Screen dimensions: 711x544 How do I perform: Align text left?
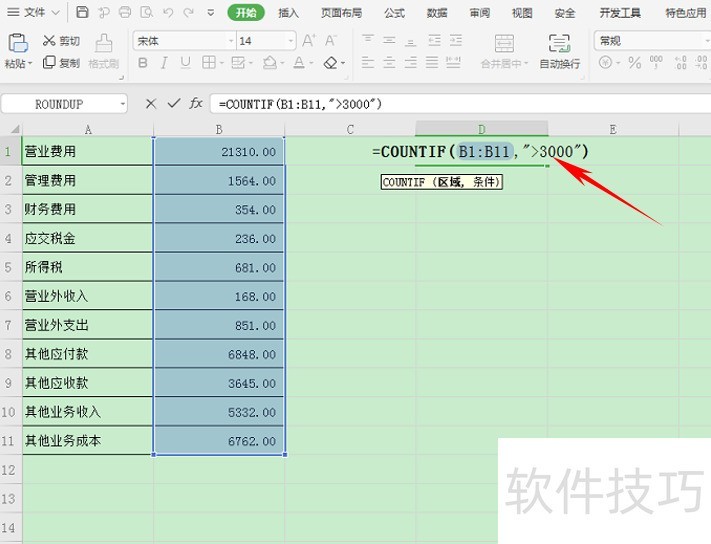coord(368,63)
